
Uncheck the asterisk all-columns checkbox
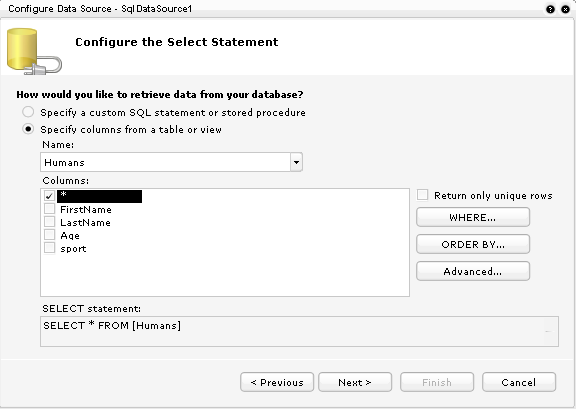coord(49,196)
